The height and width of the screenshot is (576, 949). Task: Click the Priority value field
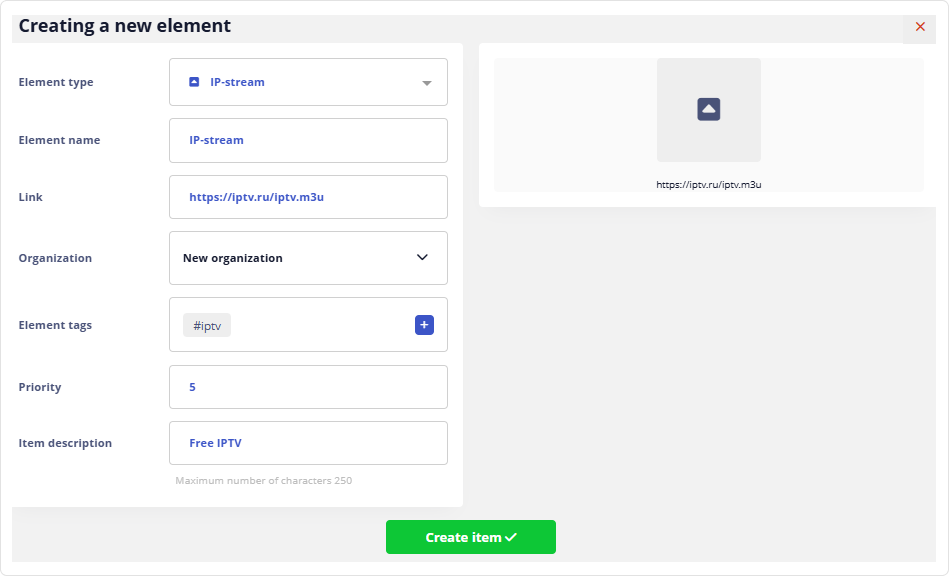click(308, 387)
